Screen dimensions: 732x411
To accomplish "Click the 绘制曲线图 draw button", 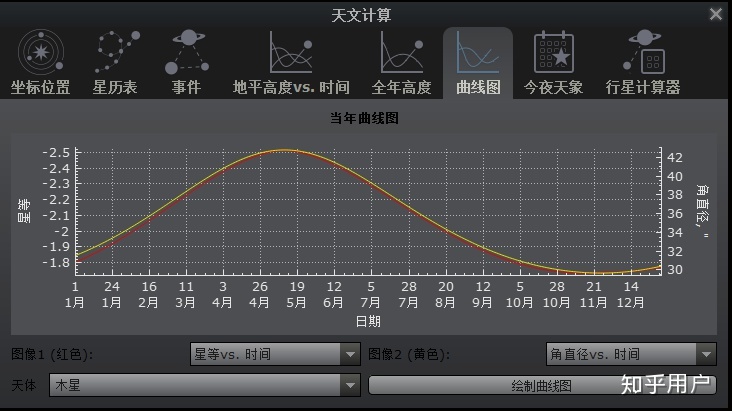I will (542, 386).
